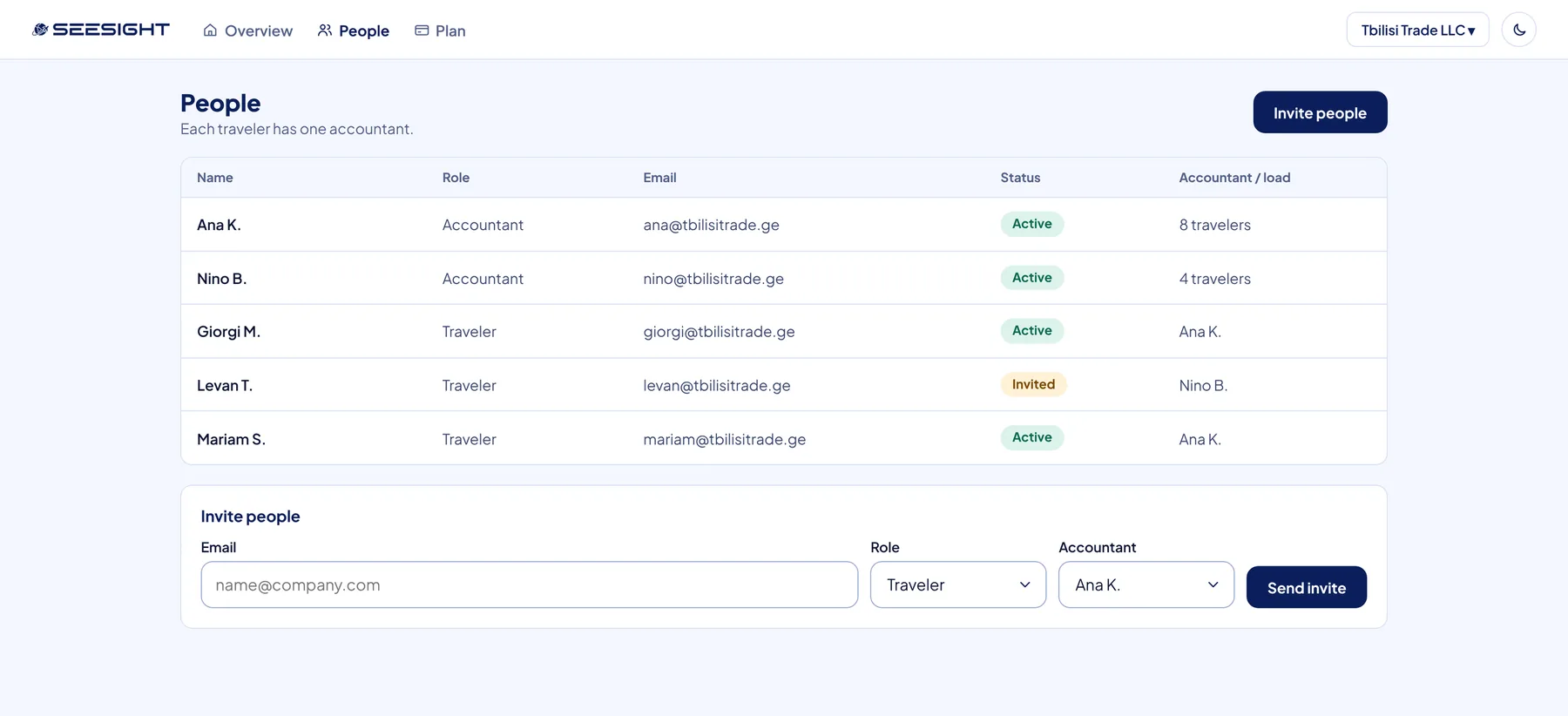Click email nino@tbilisitrade.ge
Screen dimensions: 1568x716
713,279
